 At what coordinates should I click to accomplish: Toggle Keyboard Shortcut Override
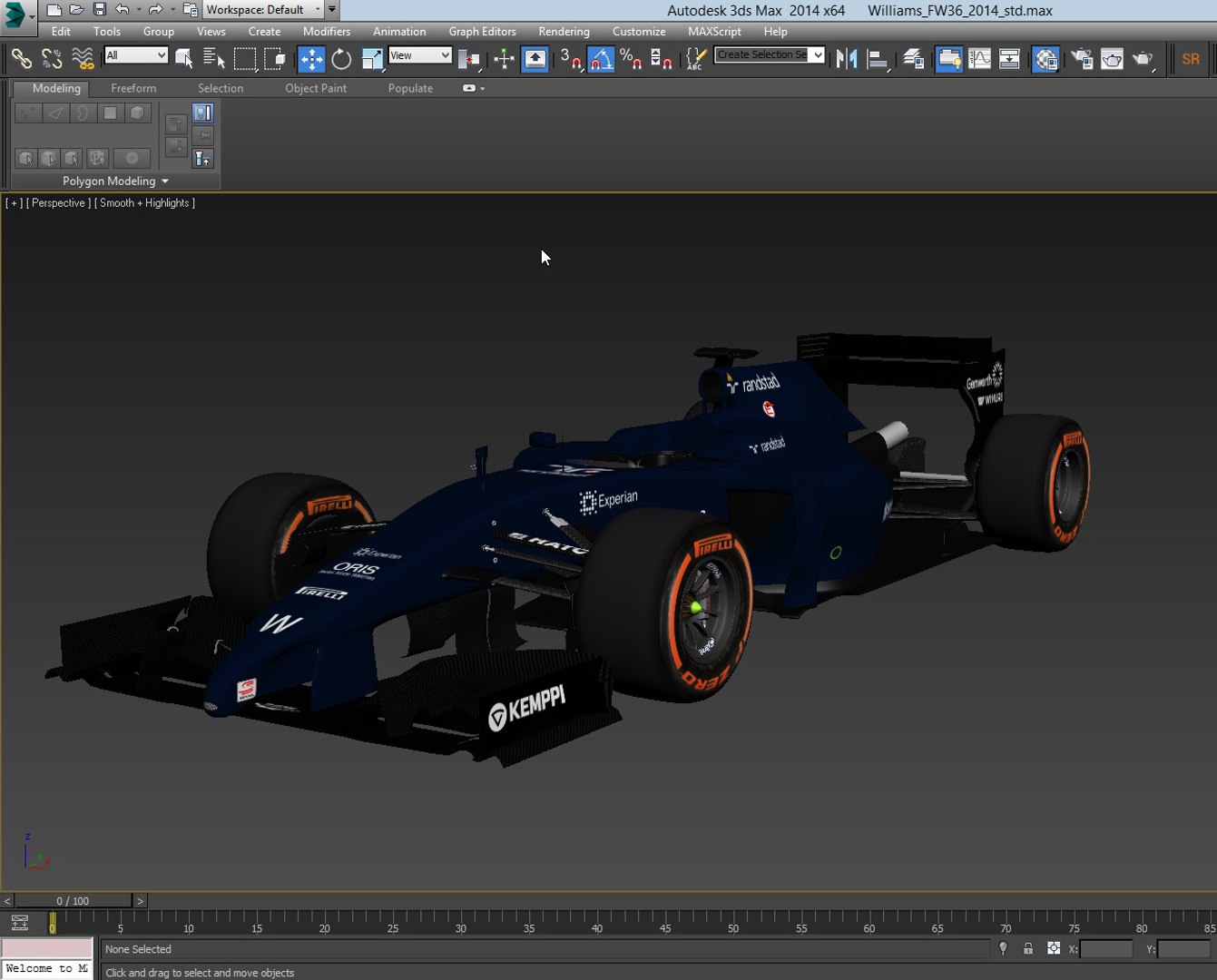point(535,59)
